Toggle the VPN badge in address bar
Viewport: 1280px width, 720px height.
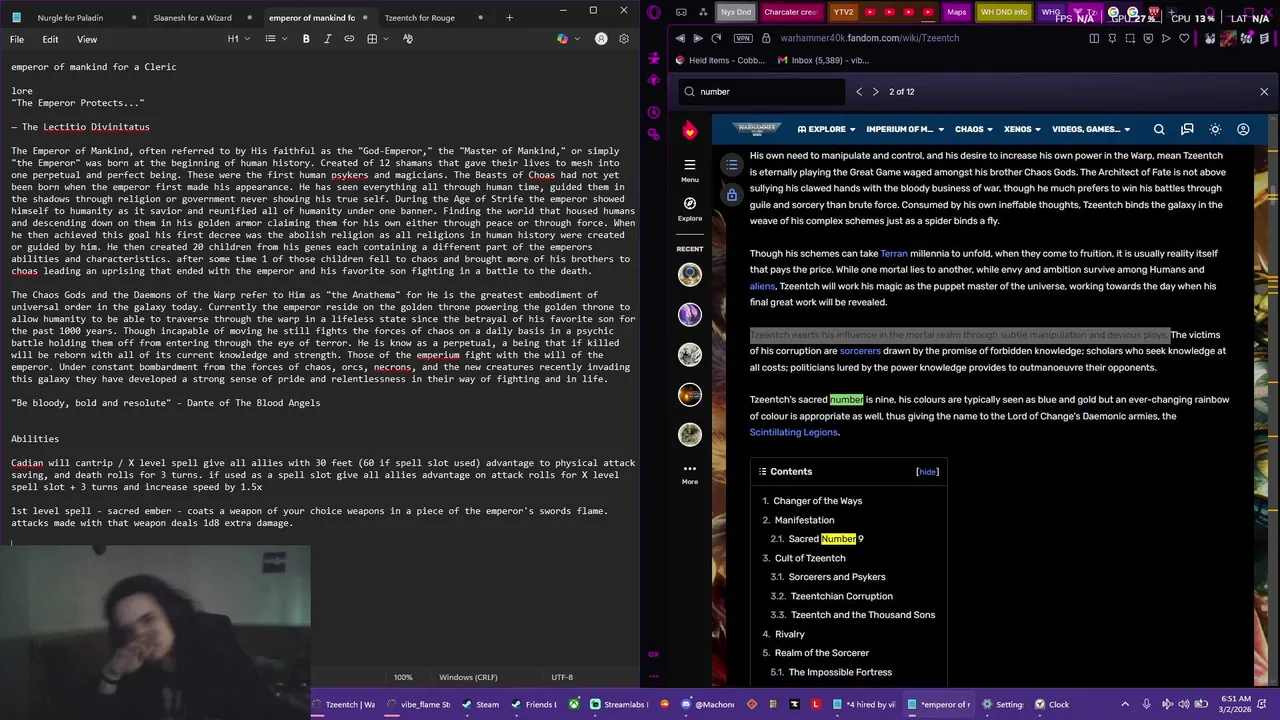[742, 38]
